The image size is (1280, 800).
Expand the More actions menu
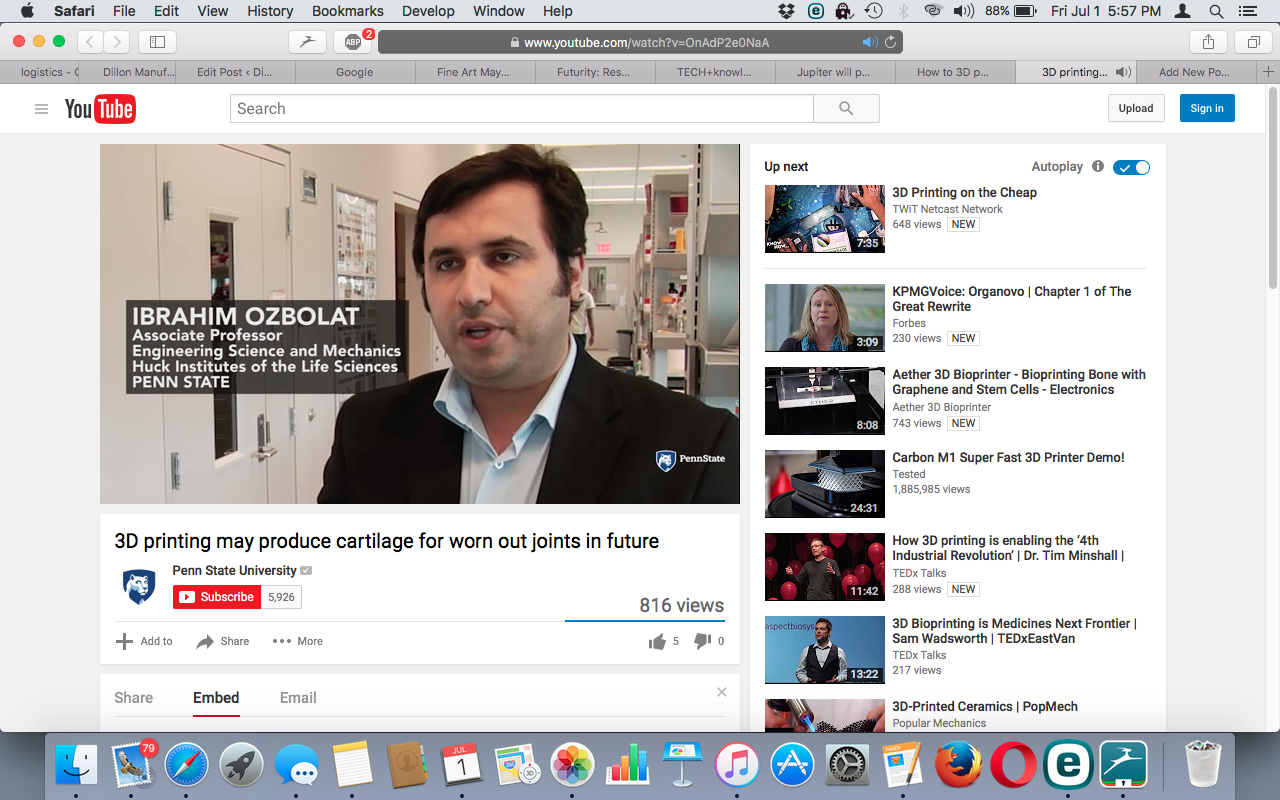[298, 642]
